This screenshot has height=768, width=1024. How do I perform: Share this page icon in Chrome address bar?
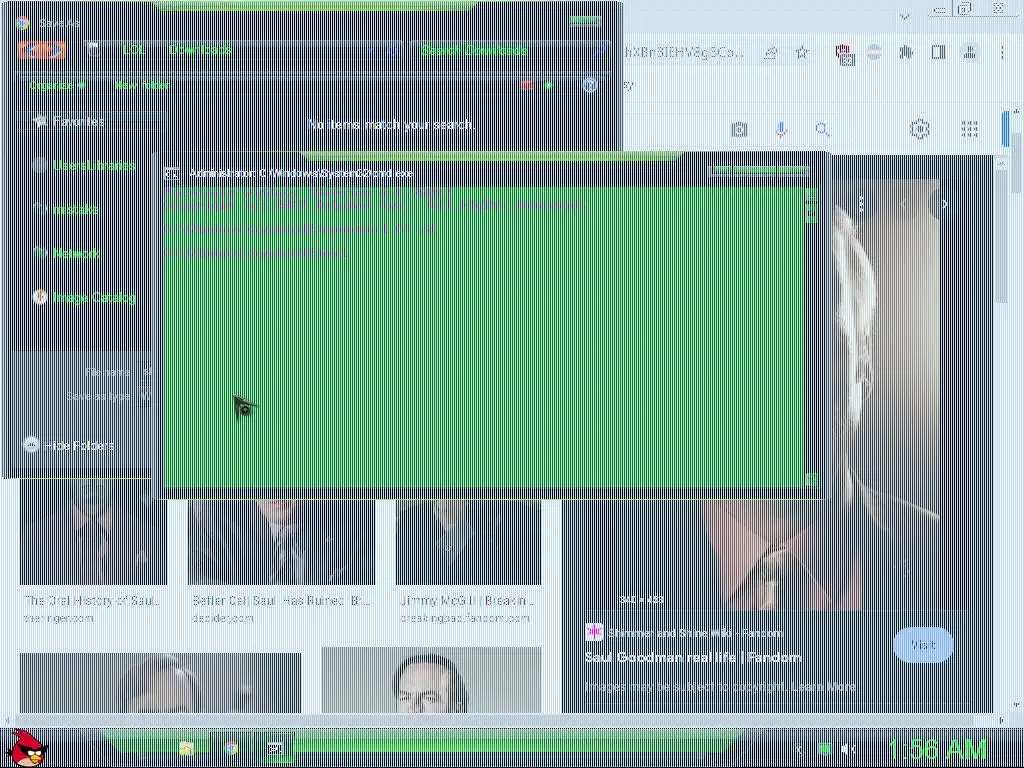coord(771,52)
